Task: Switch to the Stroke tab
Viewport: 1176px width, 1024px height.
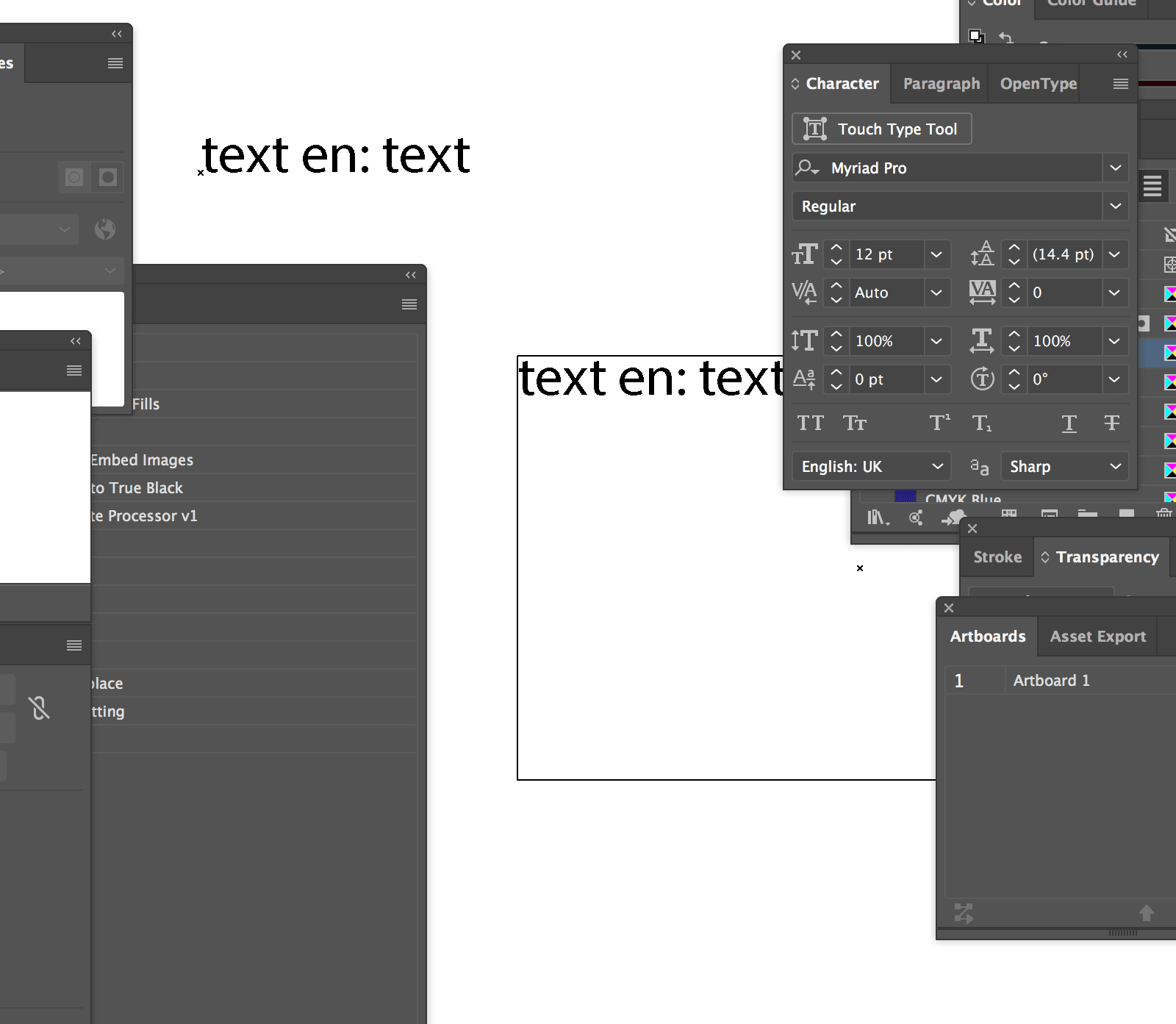Action: point(997,557)
